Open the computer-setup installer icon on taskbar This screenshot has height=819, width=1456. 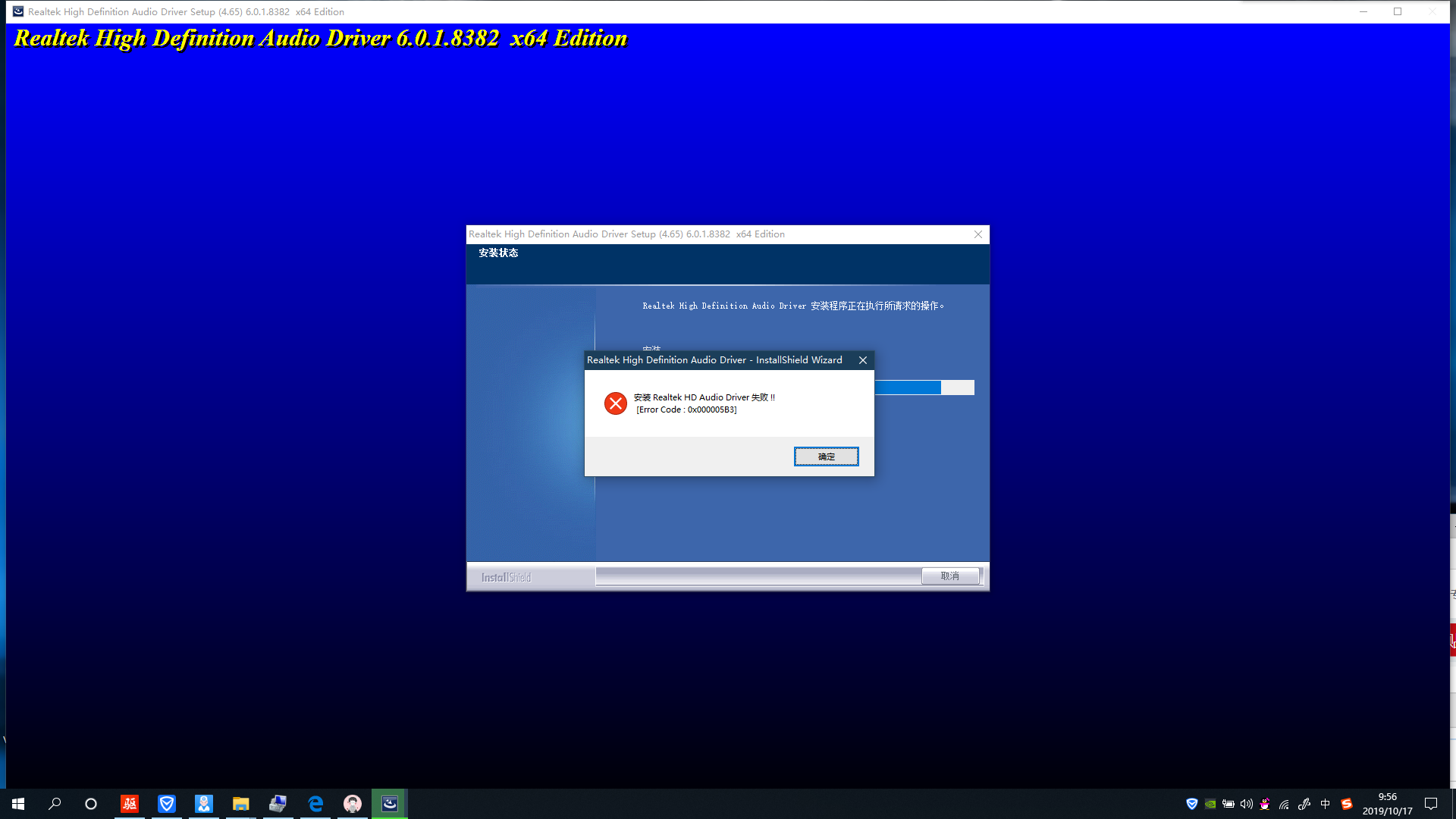click(278, 804)
